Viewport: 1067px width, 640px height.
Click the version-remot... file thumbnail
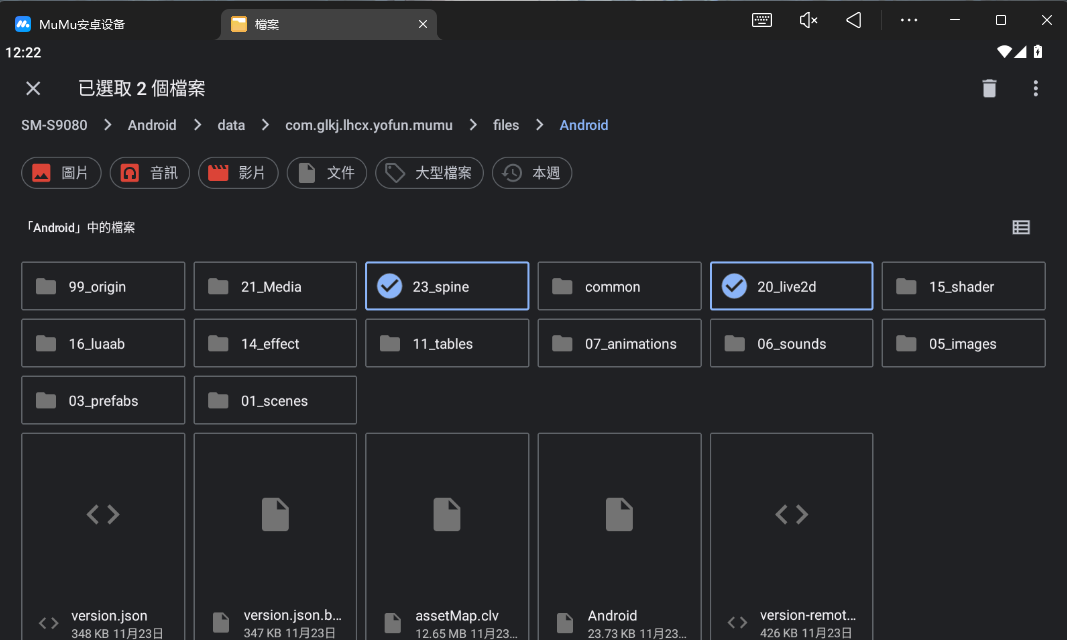(x=791, y=515)
